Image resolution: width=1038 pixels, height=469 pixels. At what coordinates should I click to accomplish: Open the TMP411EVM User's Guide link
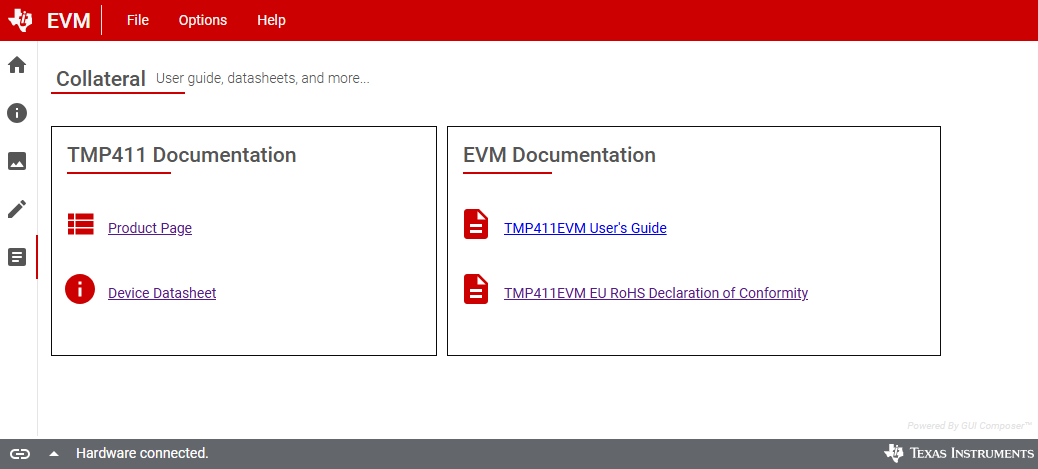tap(585, 228)
